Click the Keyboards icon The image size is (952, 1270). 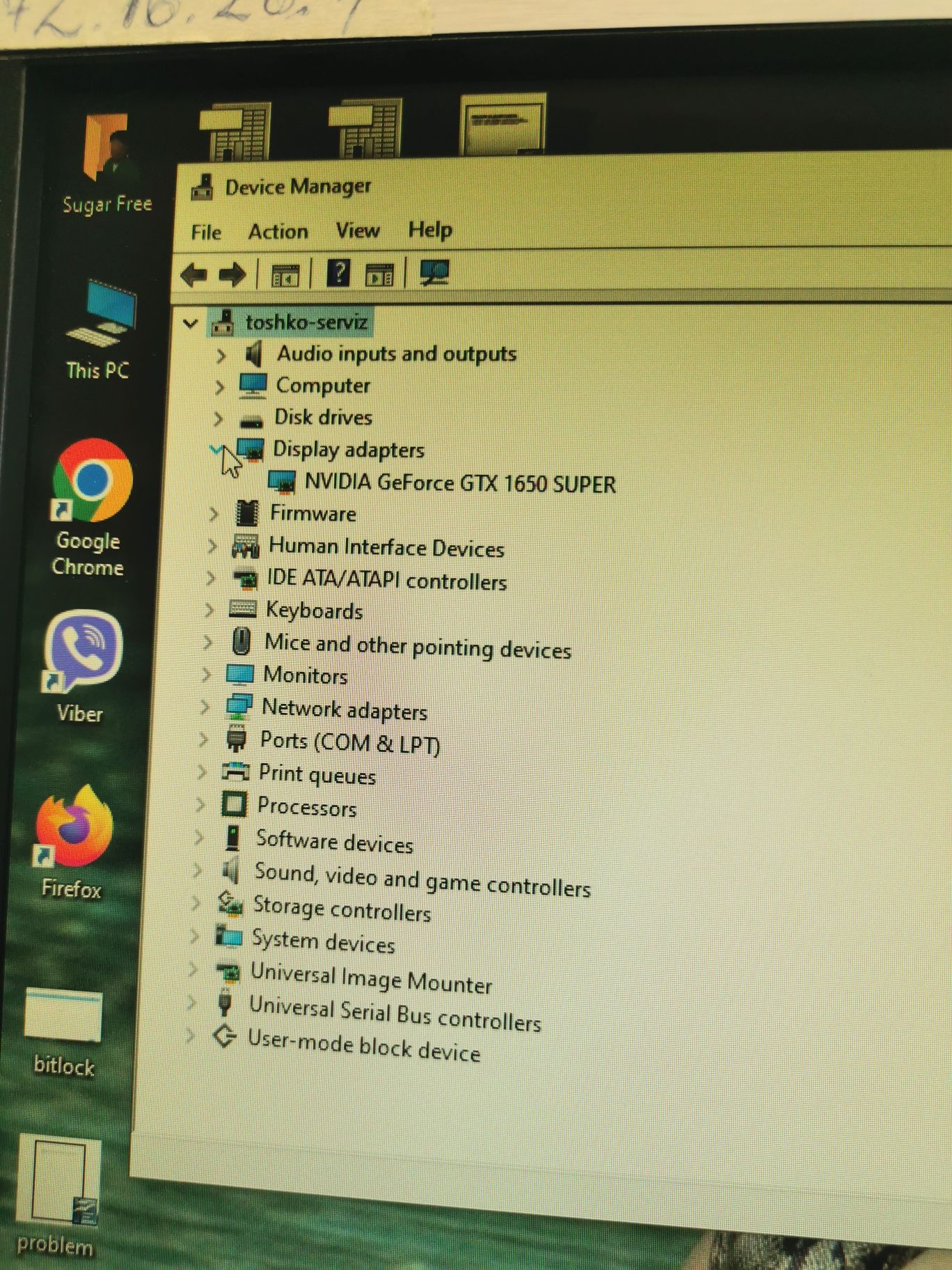[x=242, y=609]
